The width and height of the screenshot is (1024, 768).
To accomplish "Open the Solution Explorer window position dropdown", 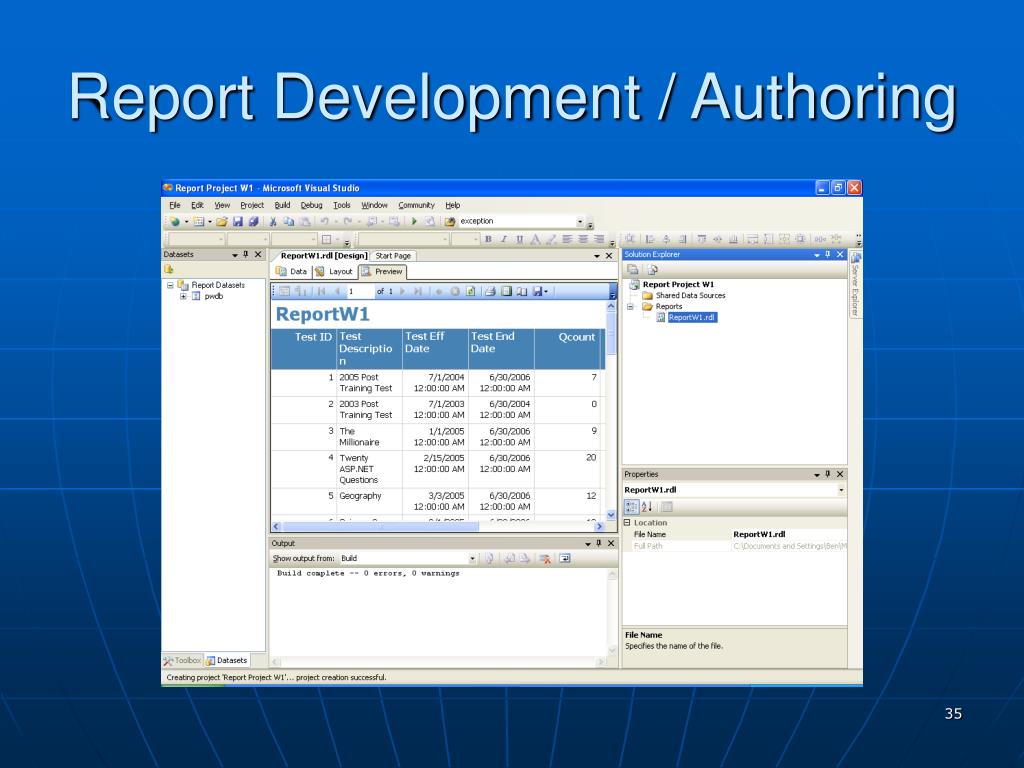I will (816, 255).
